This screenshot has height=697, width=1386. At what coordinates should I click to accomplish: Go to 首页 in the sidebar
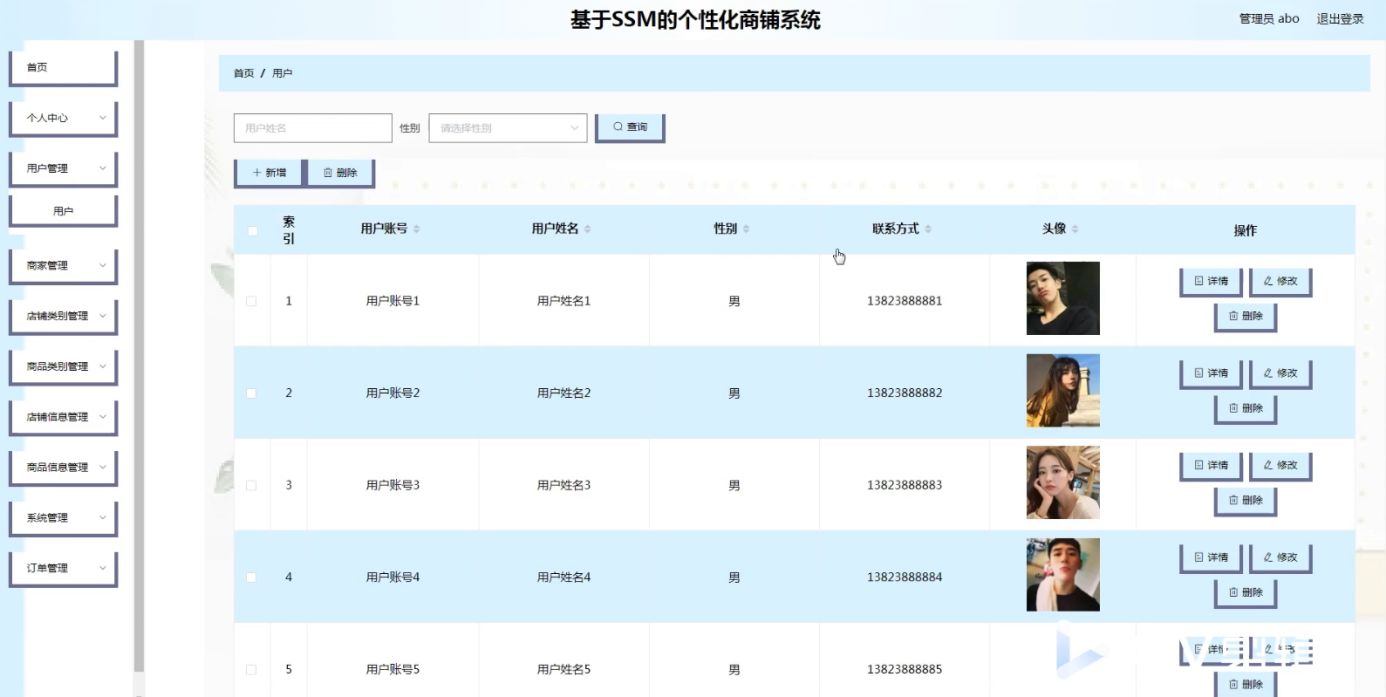coord(63,68)
